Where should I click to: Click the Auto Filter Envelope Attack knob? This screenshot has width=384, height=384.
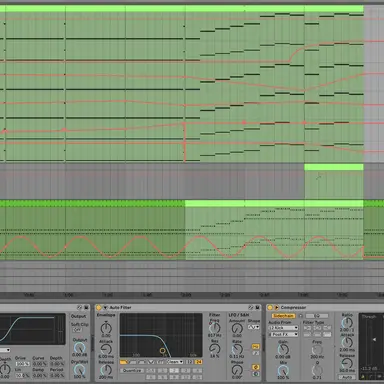click(106, 349)
